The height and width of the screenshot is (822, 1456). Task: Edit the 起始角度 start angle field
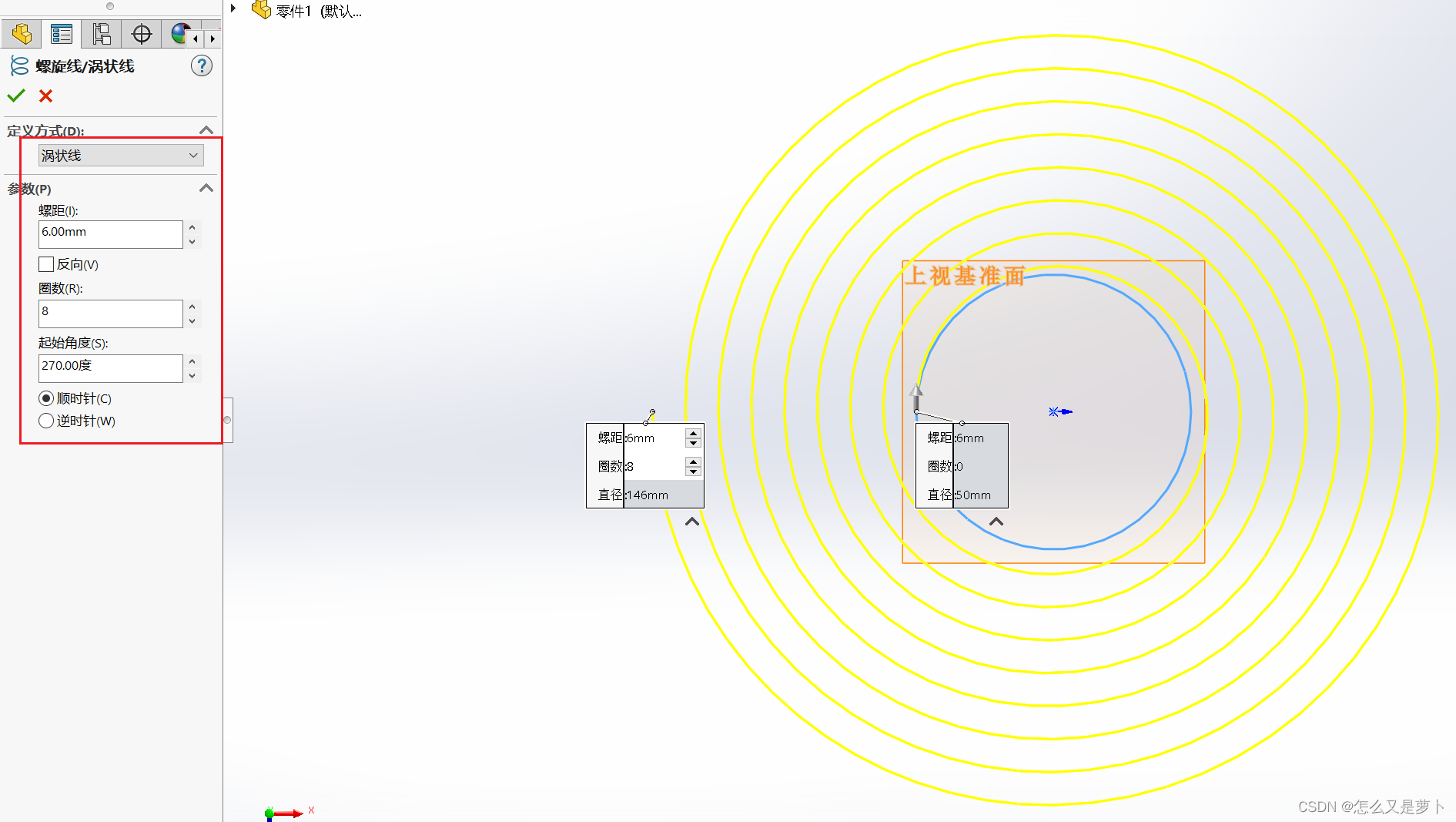click(110, 368)
